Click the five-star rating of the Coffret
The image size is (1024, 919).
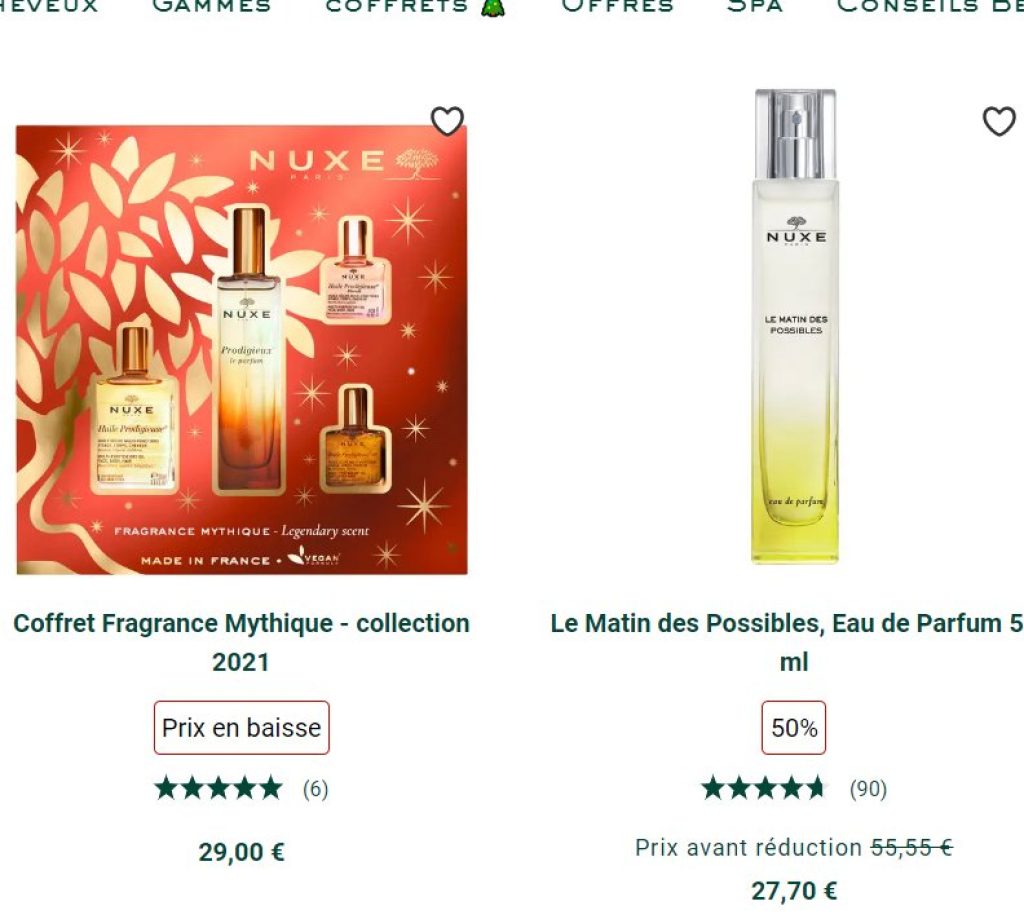click(x=219, y=788)
